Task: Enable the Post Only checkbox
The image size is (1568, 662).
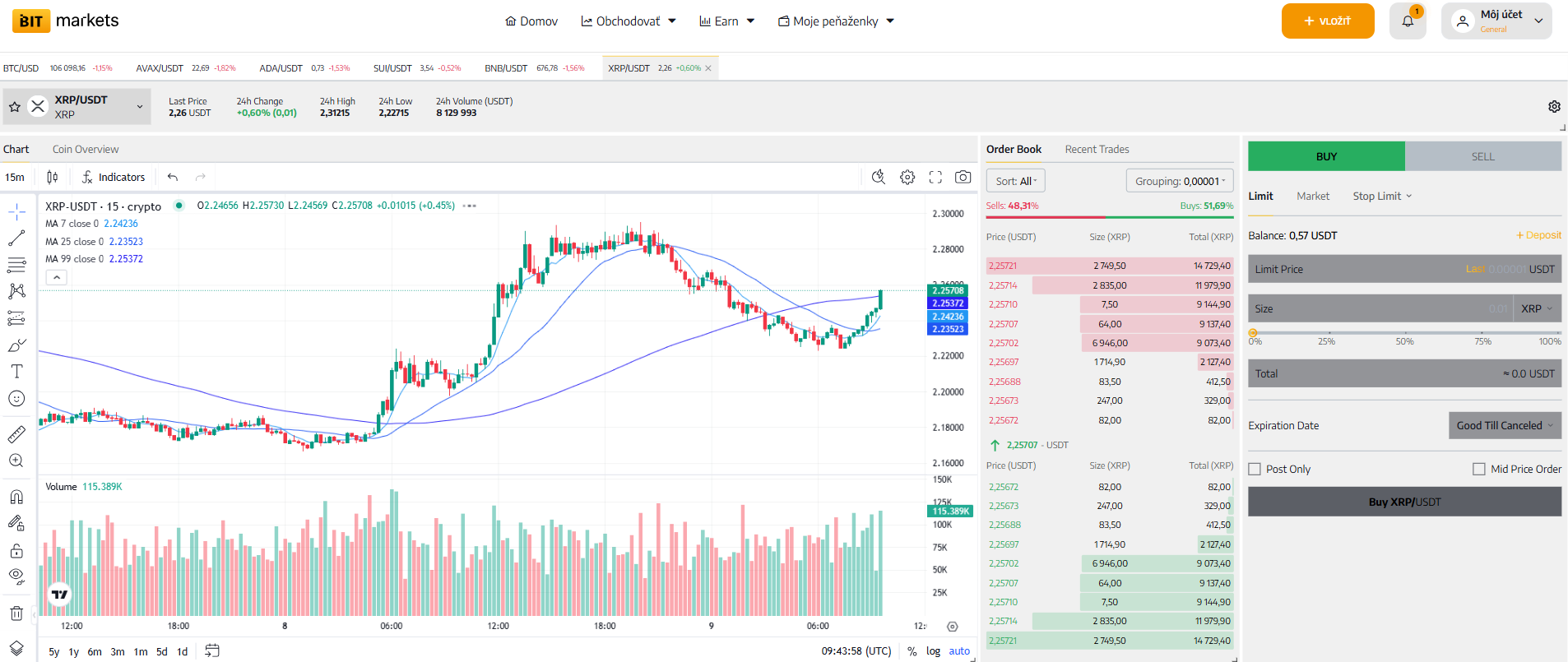Action: coord(1255,469)
